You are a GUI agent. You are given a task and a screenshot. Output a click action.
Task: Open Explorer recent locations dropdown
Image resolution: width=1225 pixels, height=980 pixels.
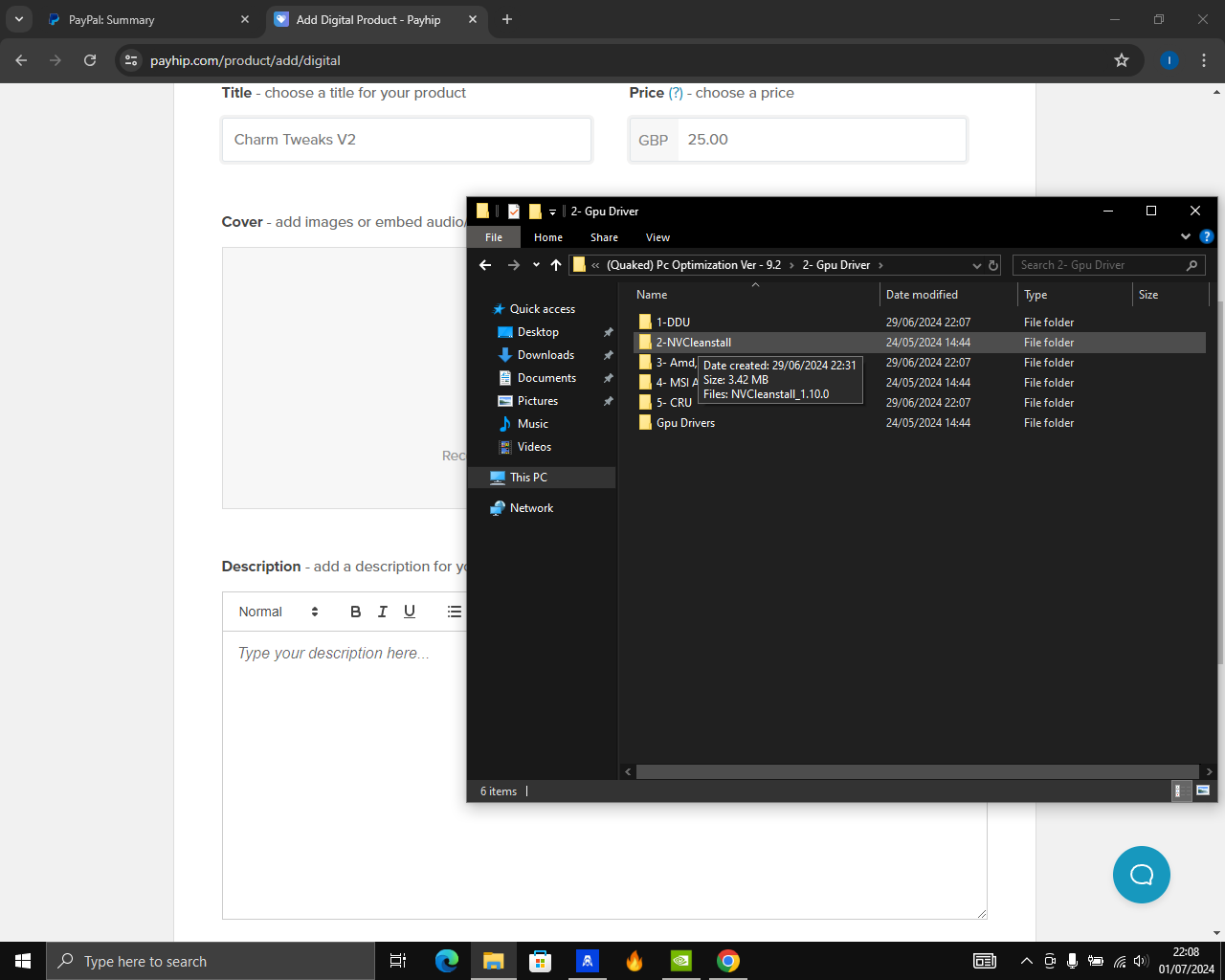pyautogui.click(x=536, y=265)
